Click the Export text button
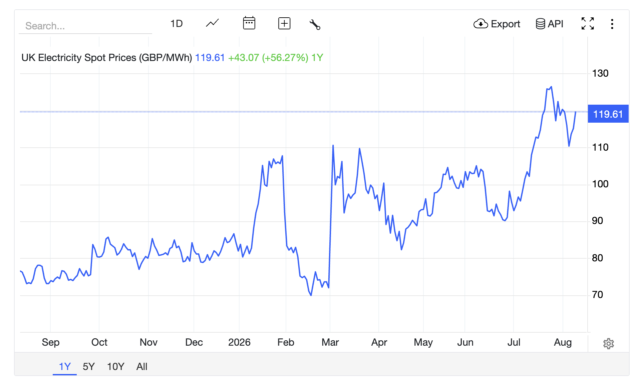 (505, 24)
